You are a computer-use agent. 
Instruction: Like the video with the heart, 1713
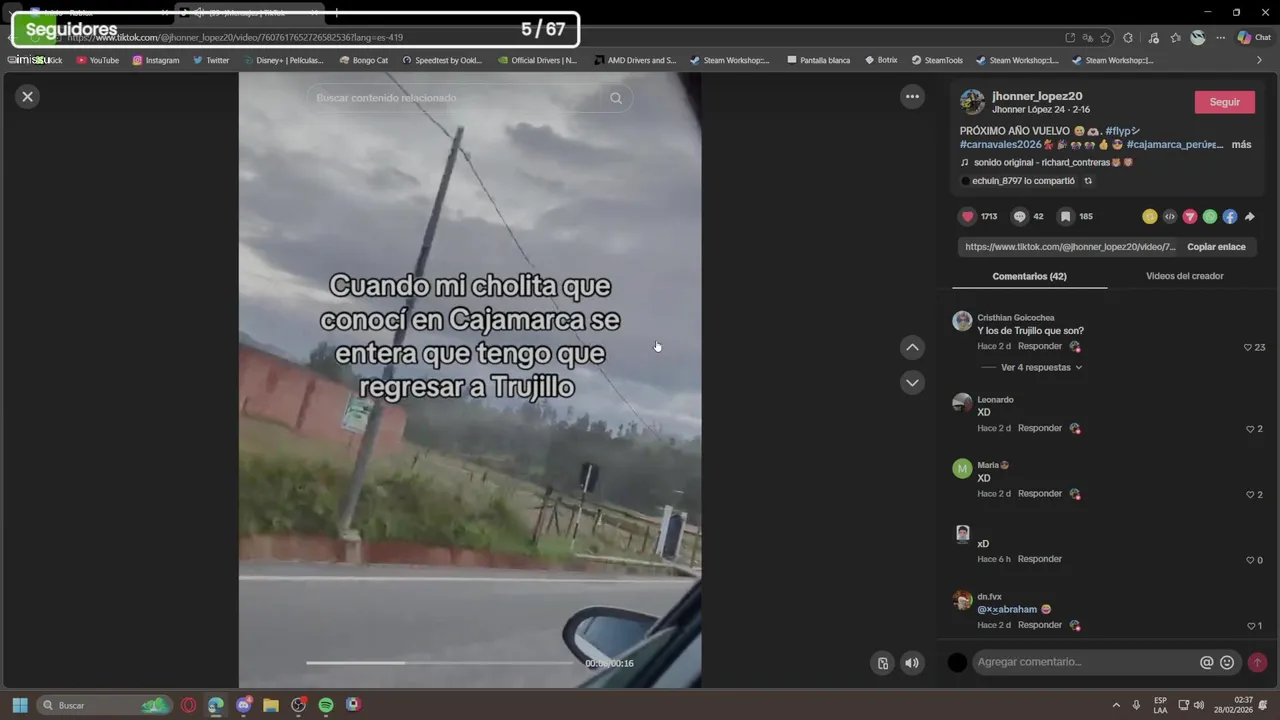pos(968,216)
